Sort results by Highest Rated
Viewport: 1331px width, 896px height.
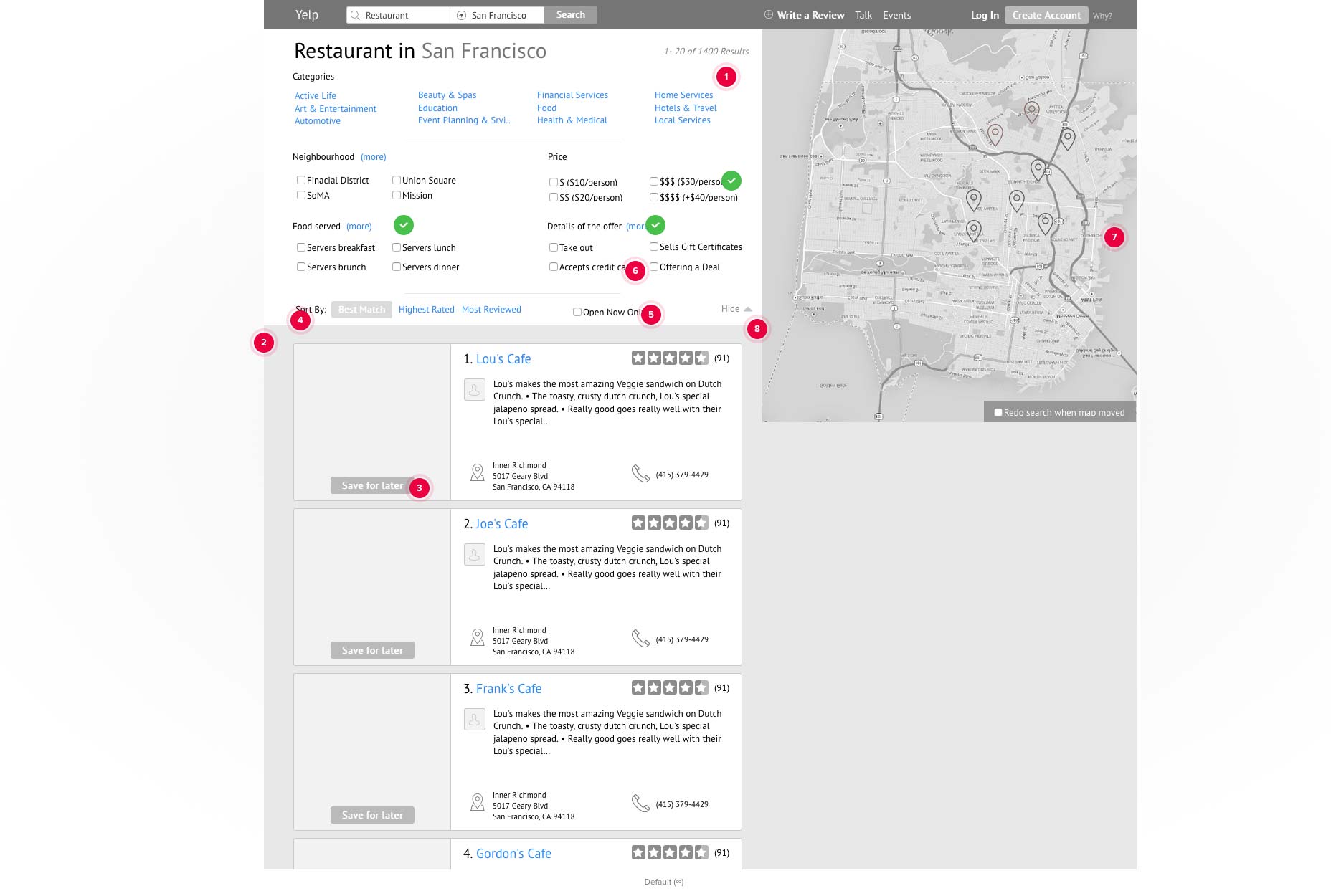tap(426, 310)
